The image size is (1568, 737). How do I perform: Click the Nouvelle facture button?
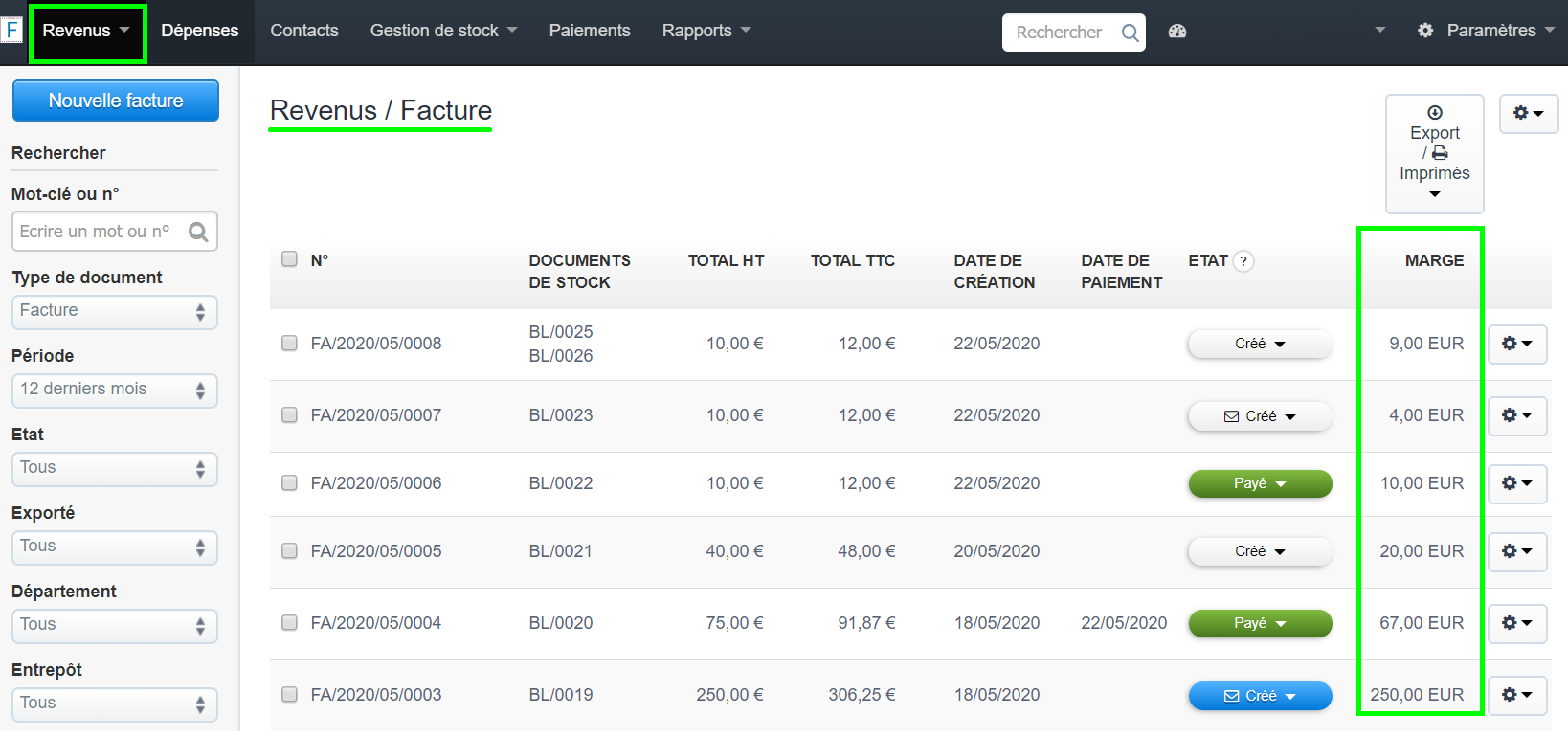point(116,100)
